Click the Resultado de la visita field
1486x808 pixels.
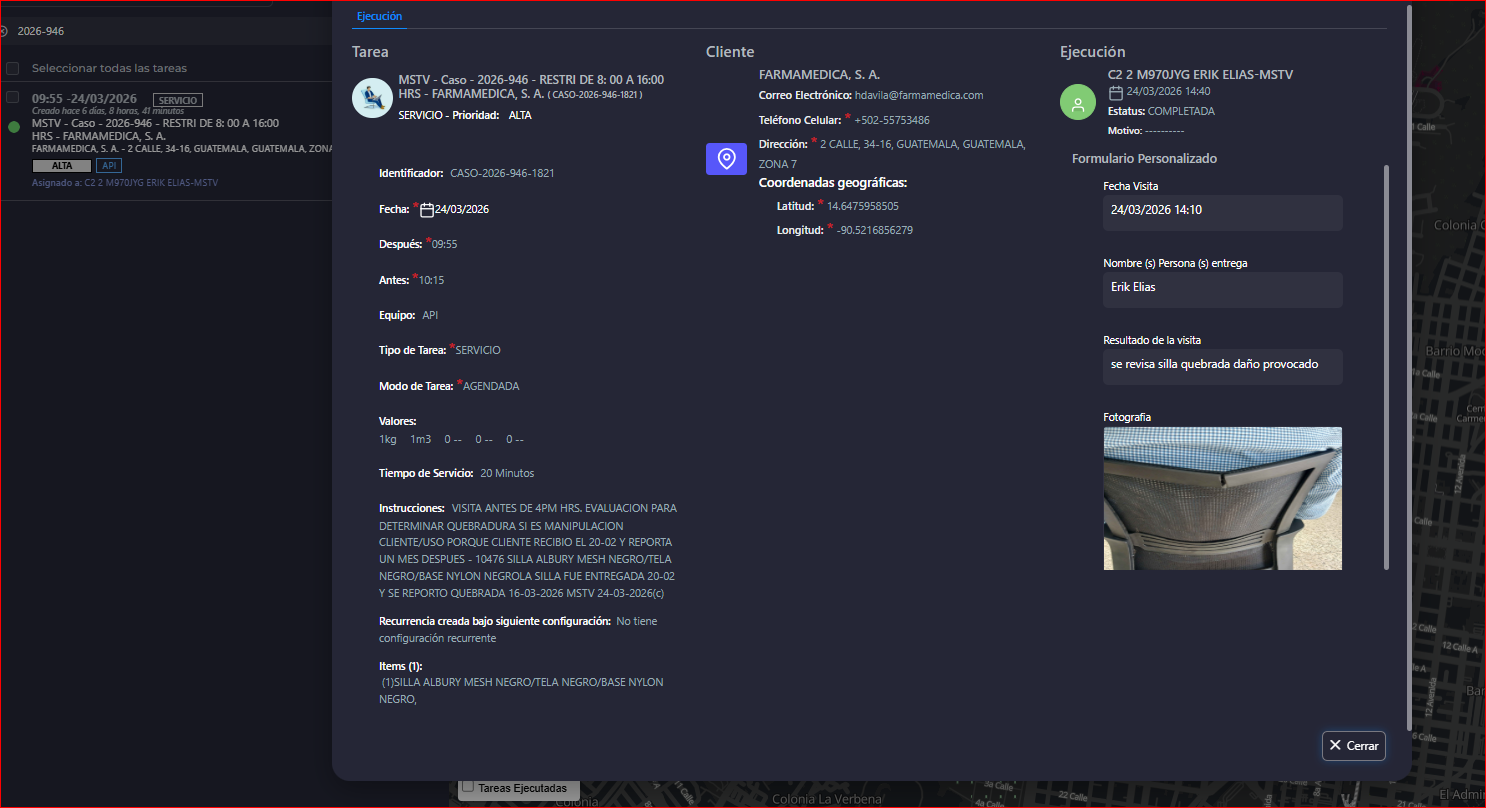click(x=1222, y=366)
